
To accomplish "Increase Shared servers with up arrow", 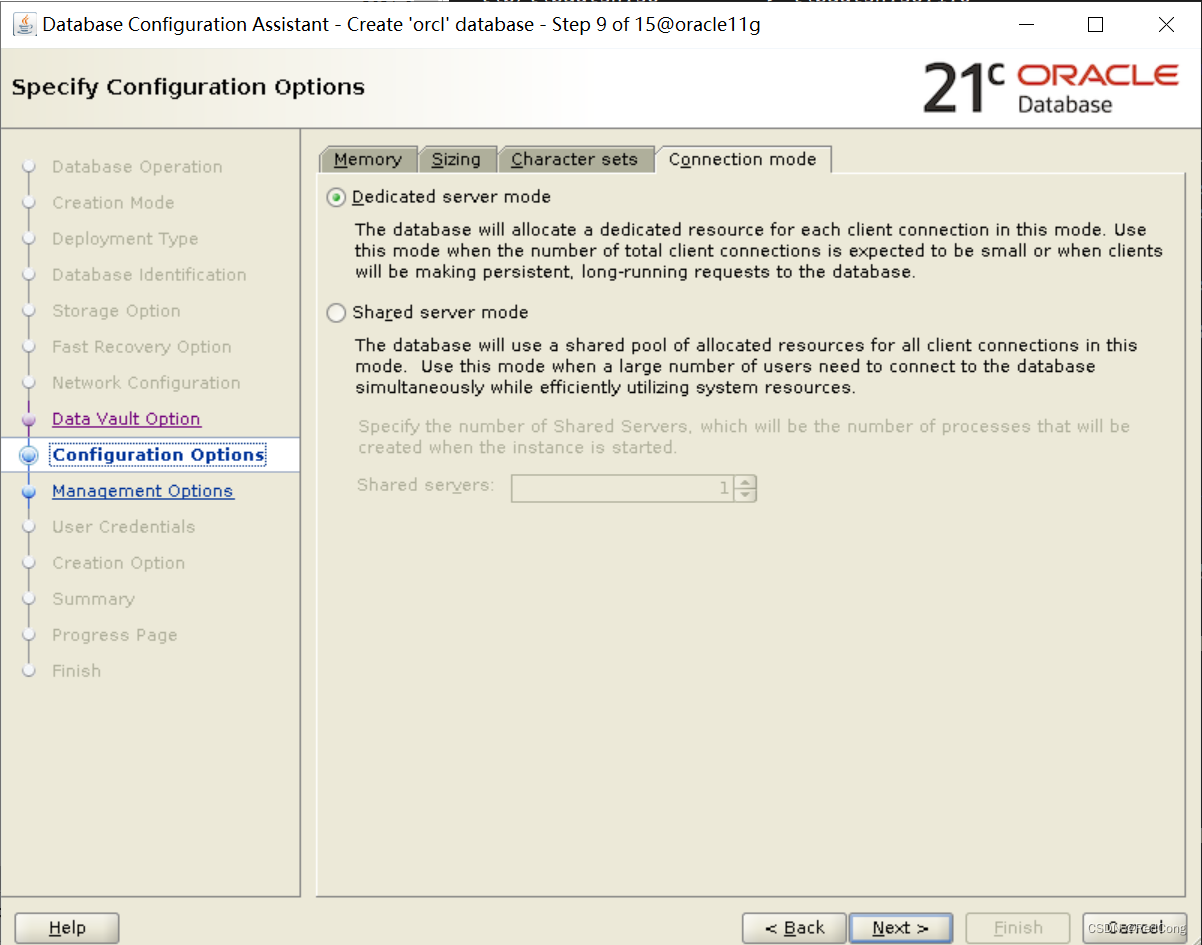I will (x=746, y=481).
